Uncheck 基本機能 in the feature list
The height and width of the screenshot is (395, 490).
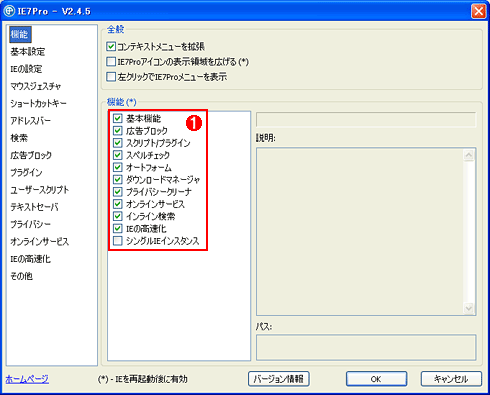[x=117, y=118]
